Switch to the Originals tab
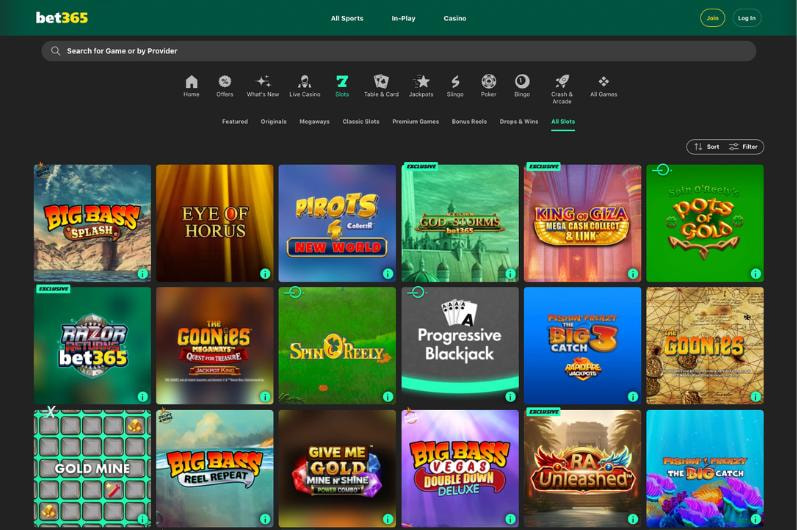The width and height of the screenshot is (797, 530). coord(273,121)
